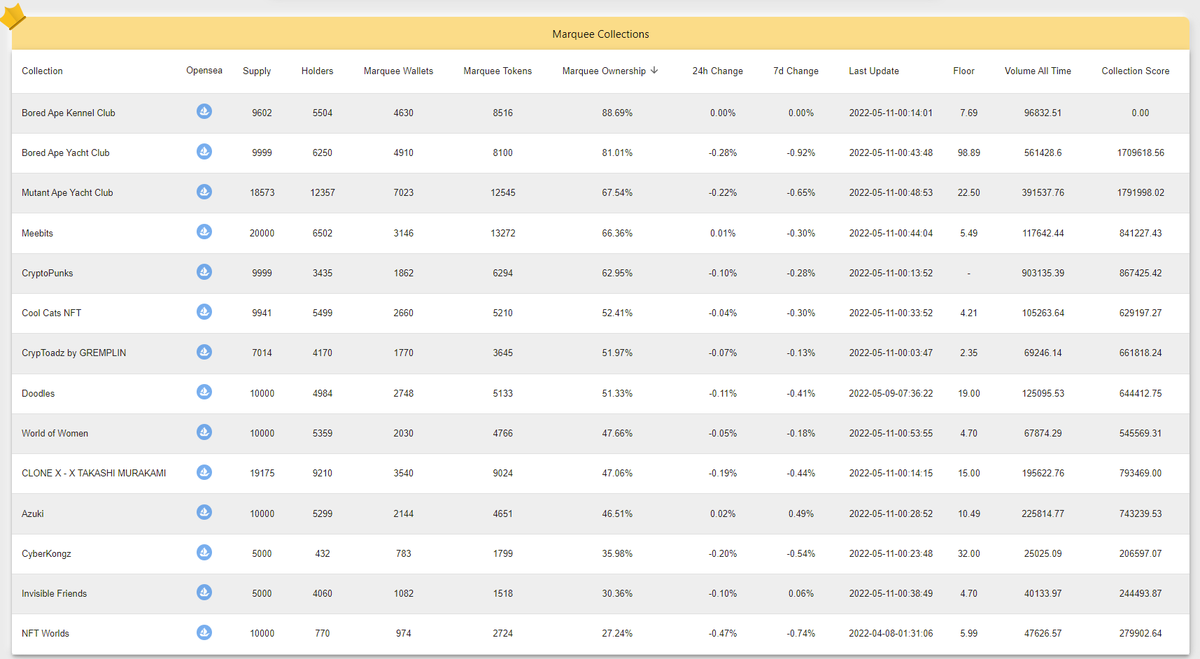
Task: Click Bored Ape Yacht Club floor 98.89
Action: pyautogui.click(x=968, y=153)
